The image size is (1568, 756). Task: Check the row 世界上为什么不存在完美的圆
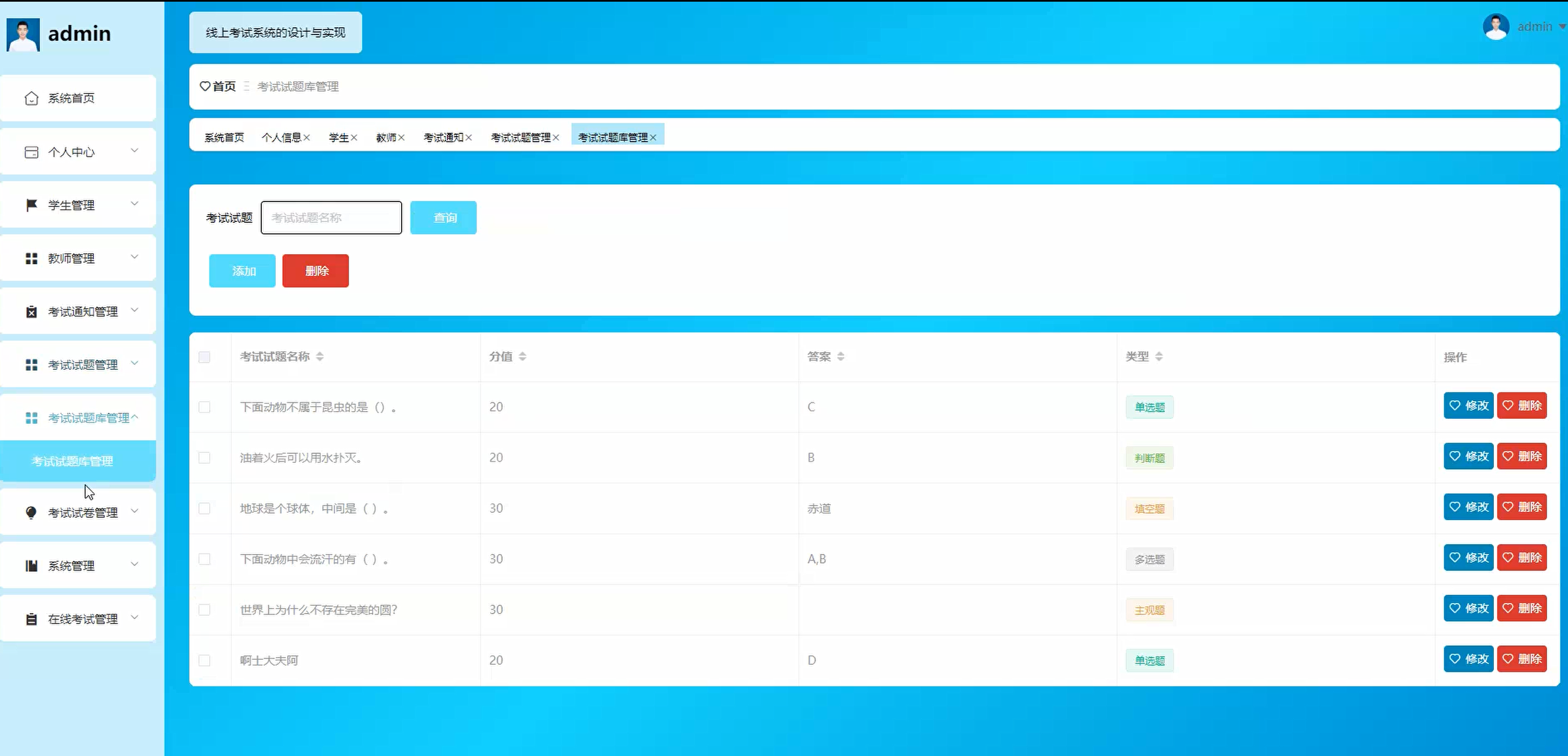click(x=205, y=610)
